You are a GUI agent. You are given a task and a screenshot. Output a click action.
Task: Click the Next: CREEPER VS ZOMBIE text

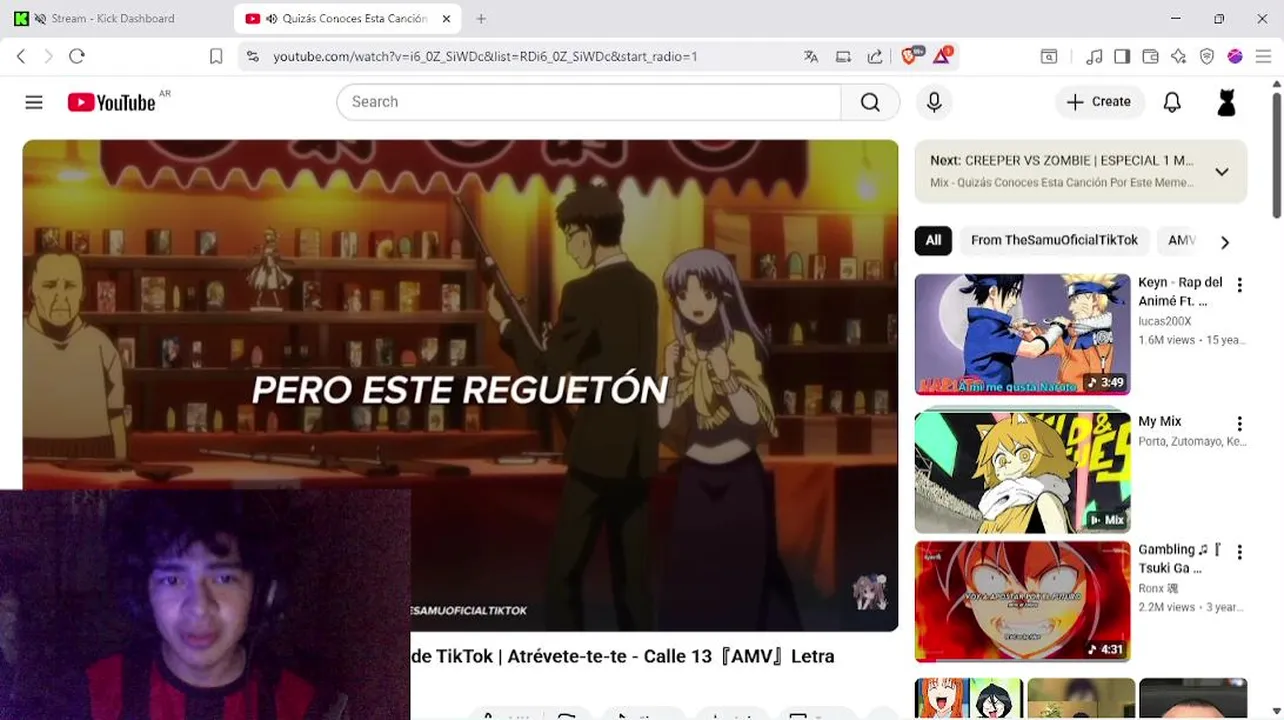(1061, 160)
